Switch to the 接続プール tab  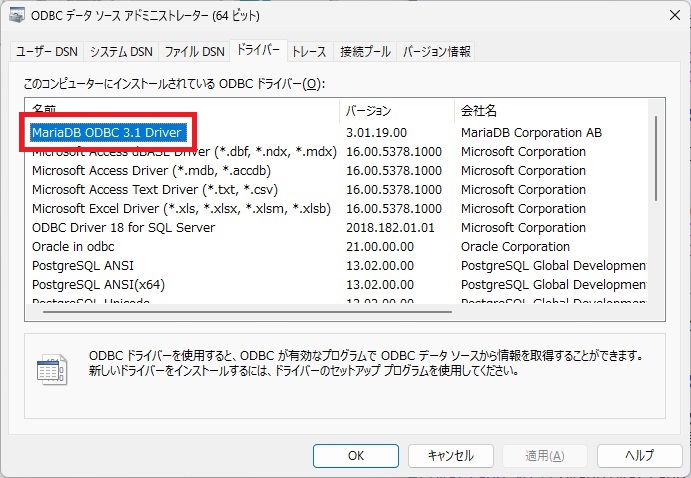(x=365, y=52)
